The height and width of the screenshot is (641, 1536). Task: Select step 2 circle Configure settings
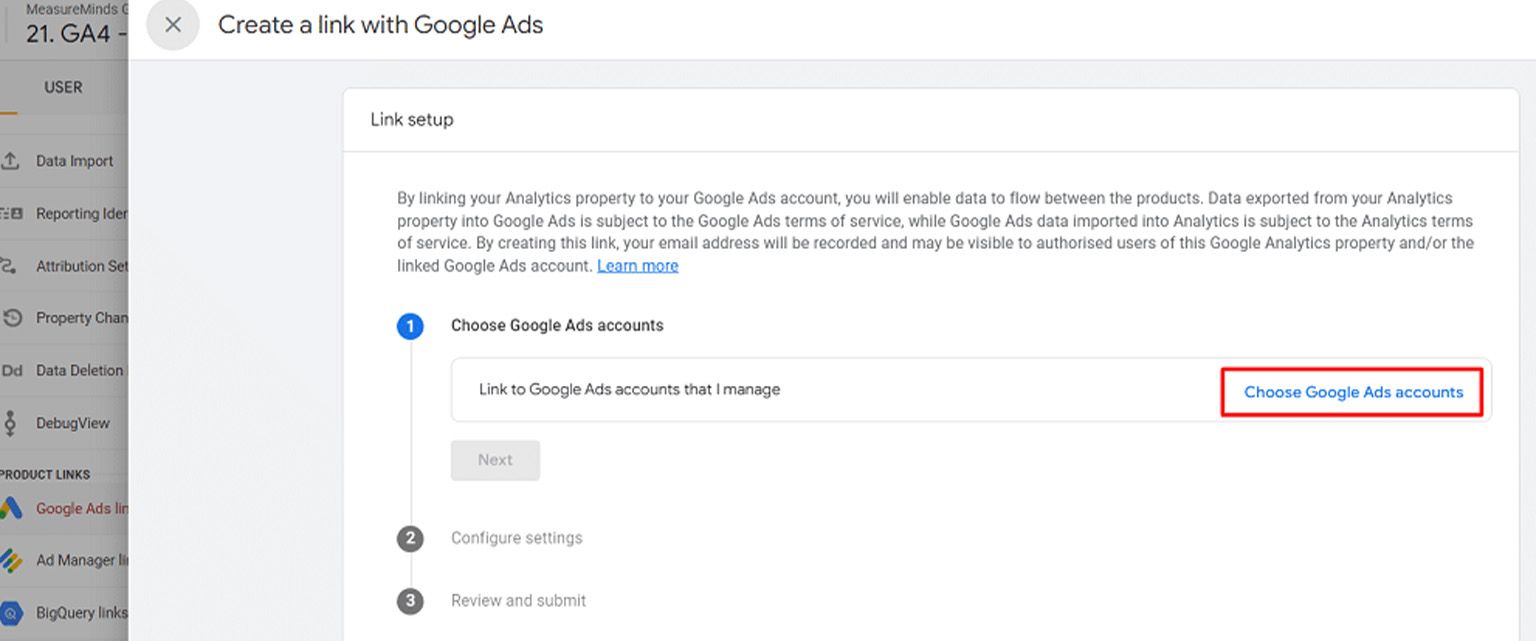click(410, 539)
